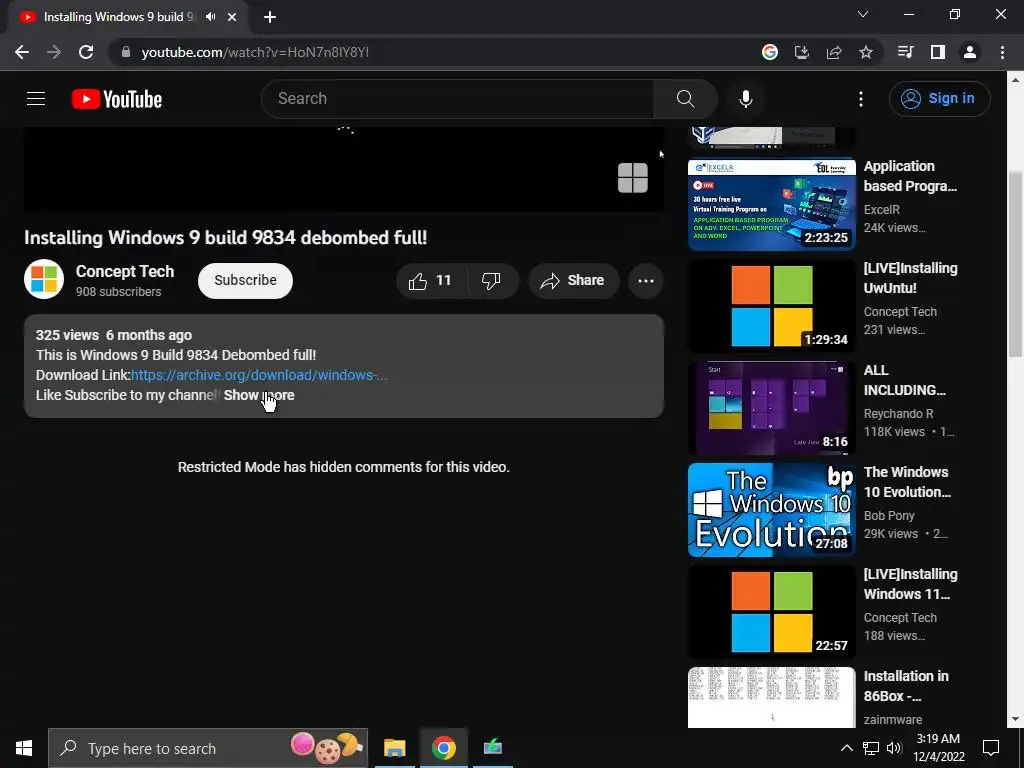Reload the YouTube page
This screenshot has height=768, width=1024.
[86, 52]
